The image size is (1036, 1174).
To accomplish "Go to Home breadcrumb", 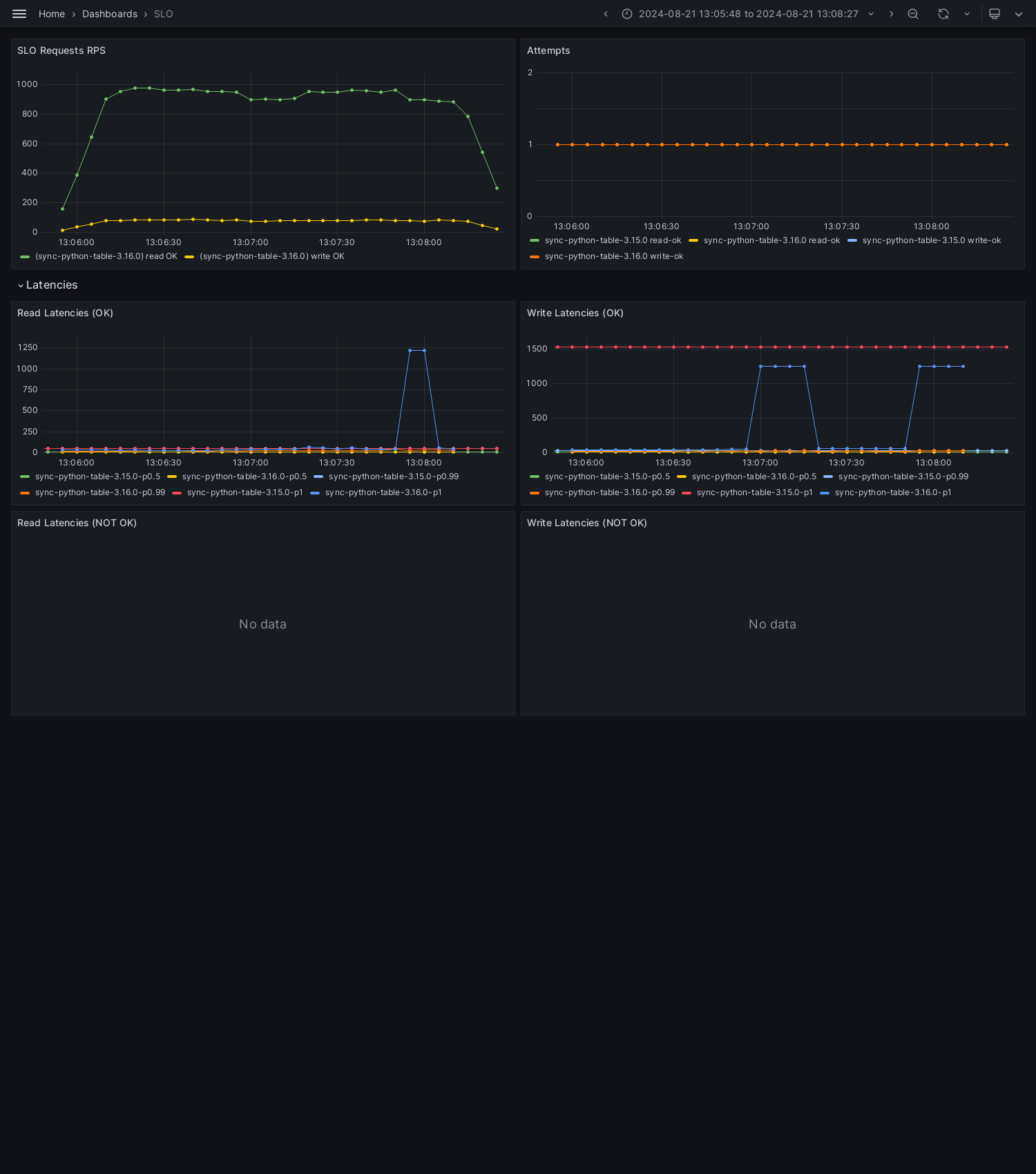I will click(52, 14).
